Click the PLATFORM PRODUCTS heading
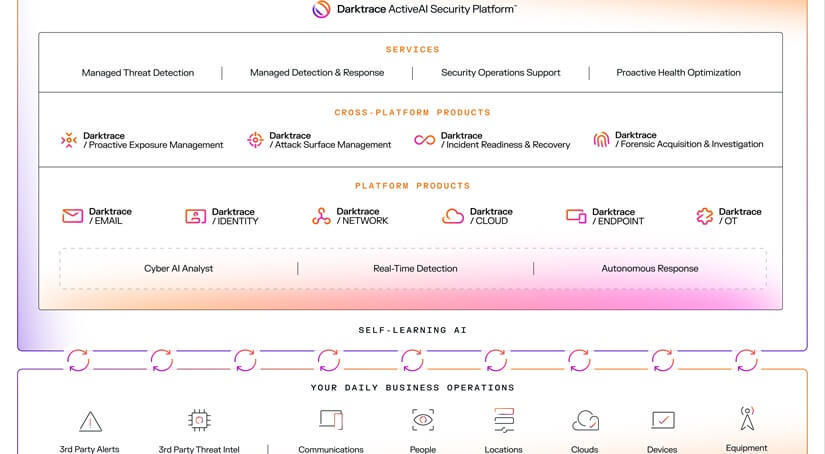 pyautogui.click(x=412, y=186)
